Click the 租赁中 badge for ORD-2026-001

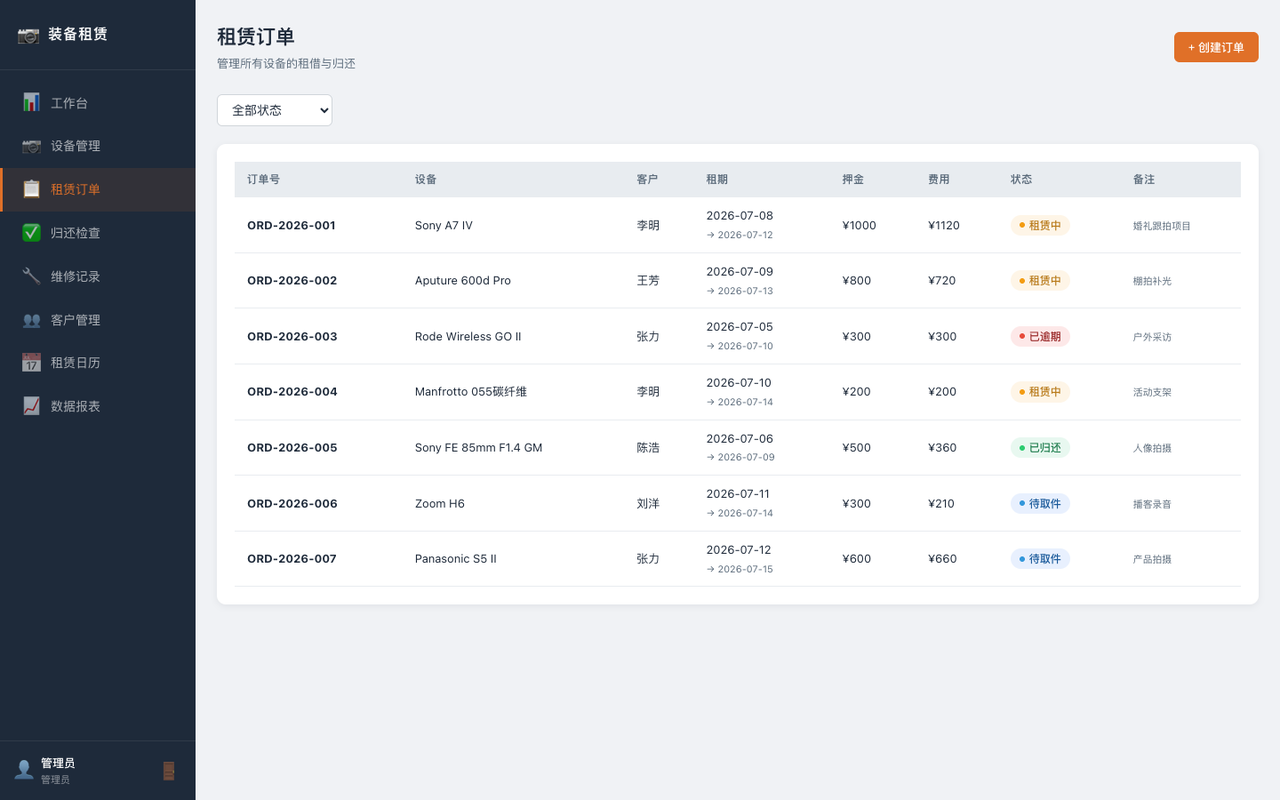point(1040,225)
